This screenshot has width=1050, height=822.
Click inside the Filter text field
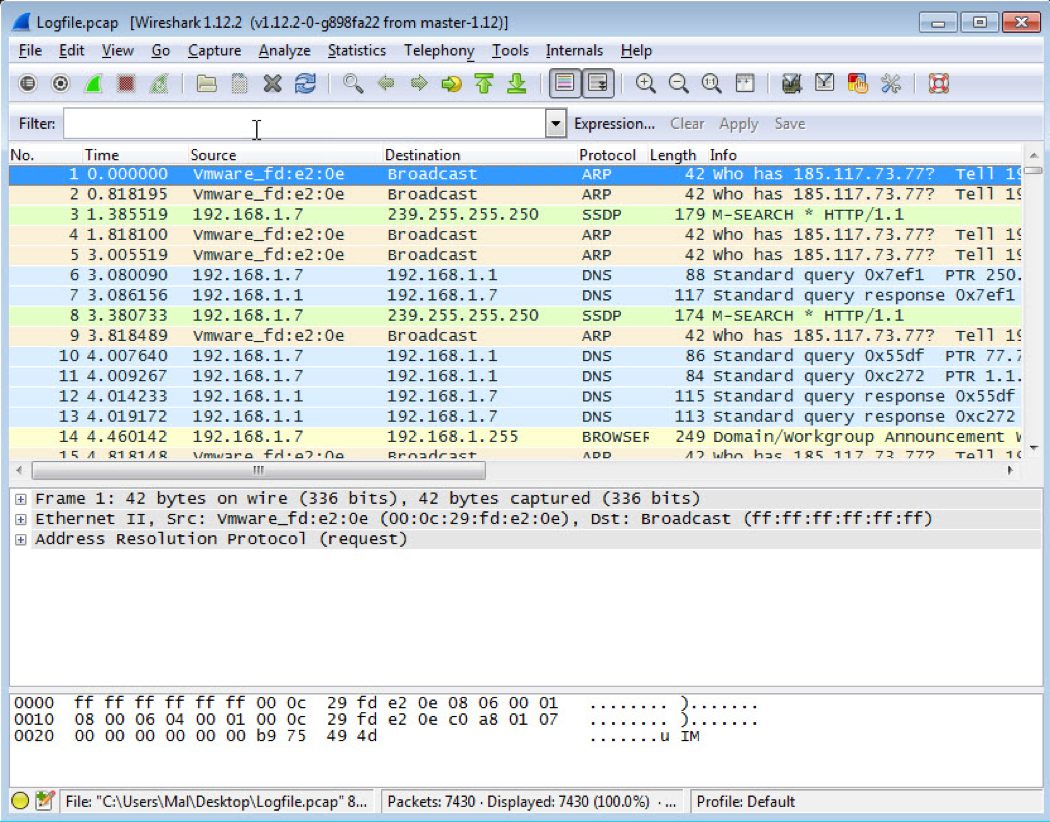click(x=300, y=124)
